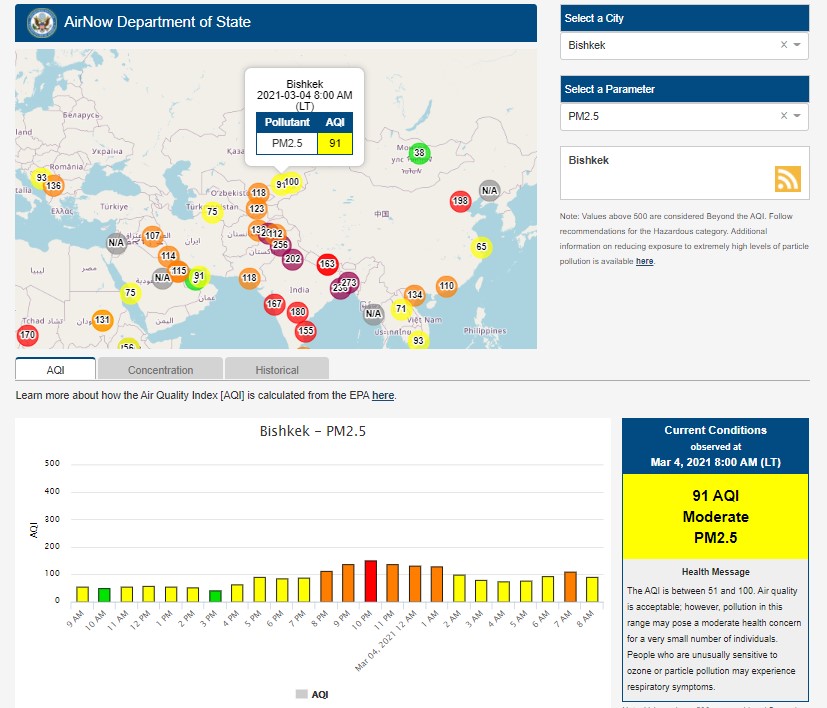Open the red map marker labeled 170
The height and width of the screenshot is (708, 827).
coord(27,334)
